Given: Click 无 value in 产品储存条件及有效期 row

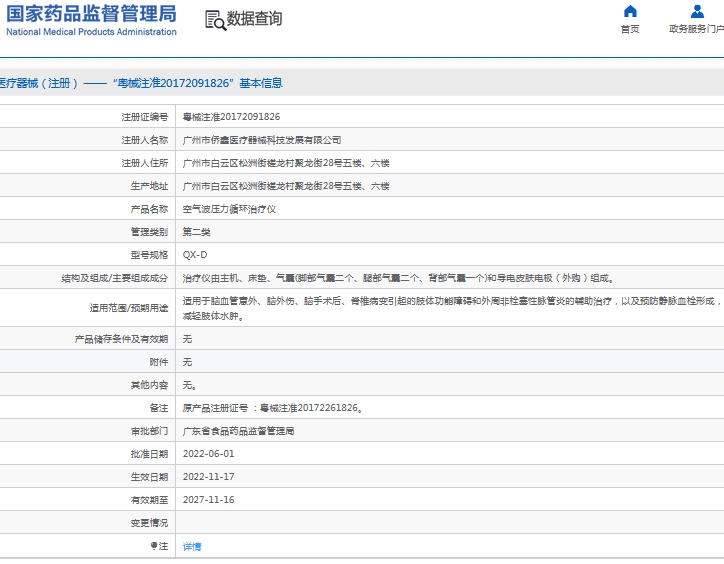Looking at the screenshot, I should [187, 339].
